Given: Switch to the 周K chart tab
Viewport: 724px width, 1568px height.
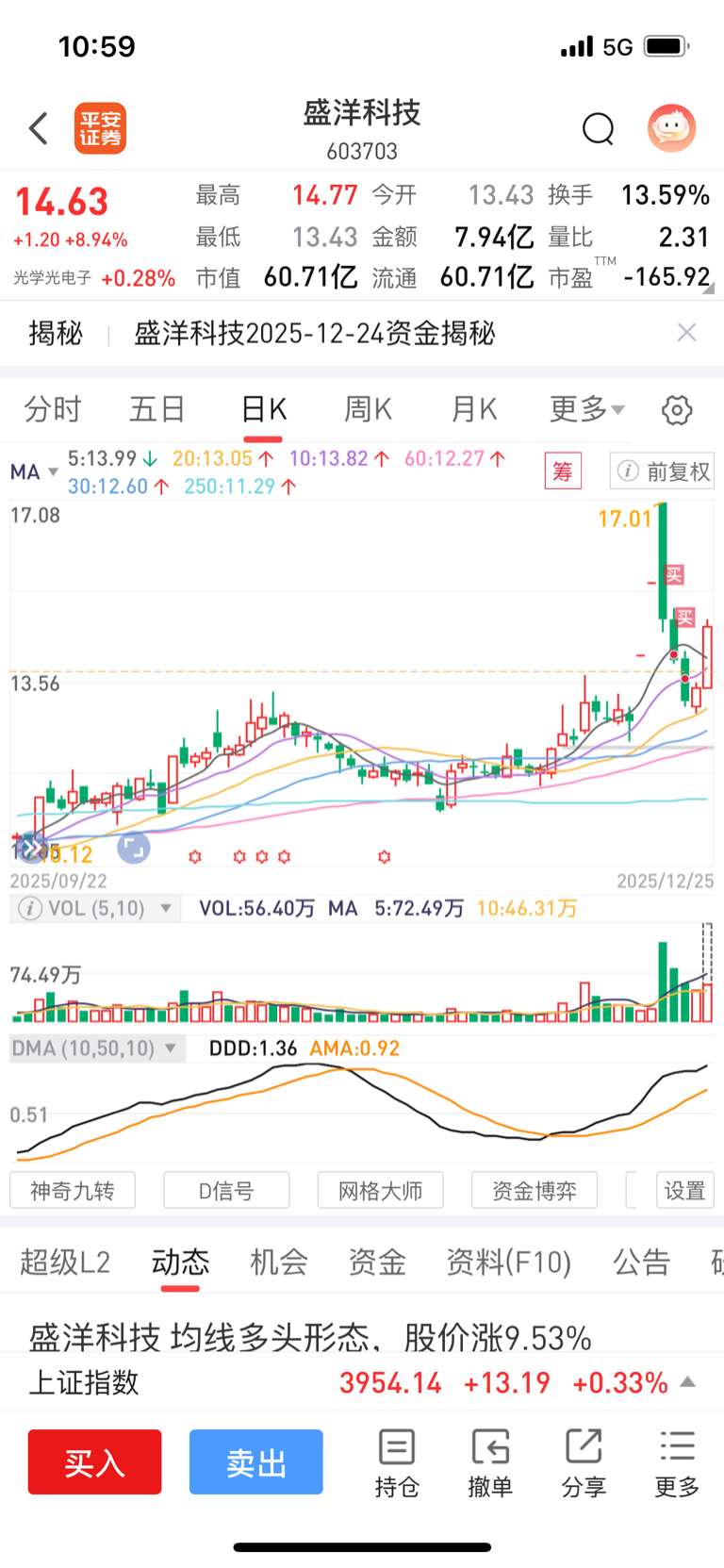Looking at the screenshot, I should pos(368,409).
